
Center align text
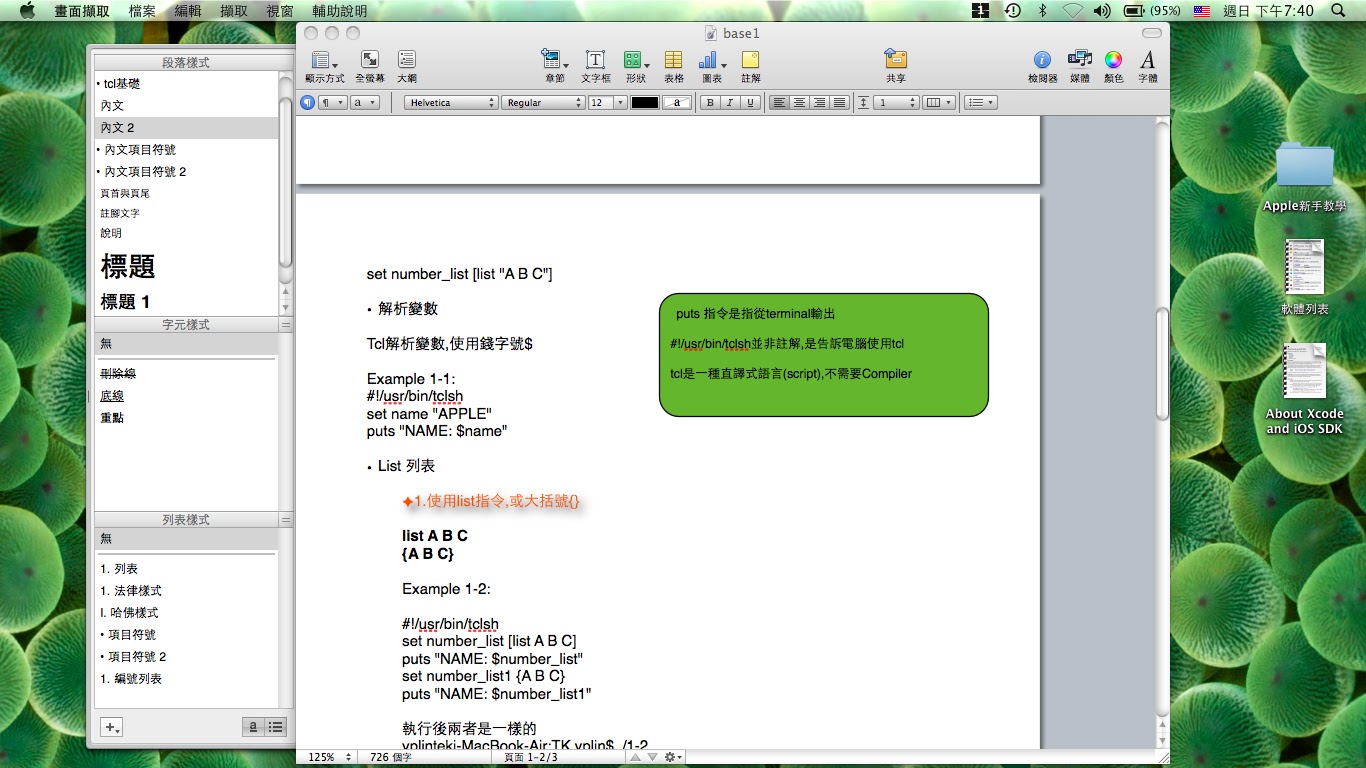pyautogui.click(x=799, y=102)
